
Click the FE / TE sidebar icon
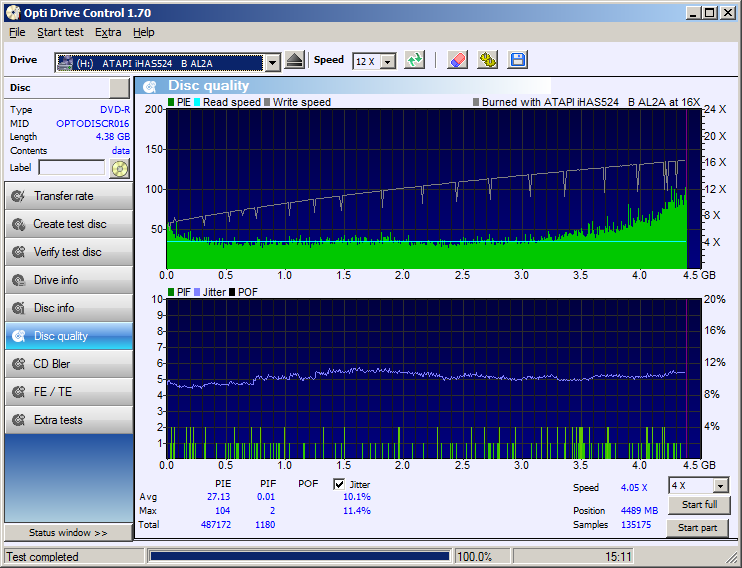18,392
